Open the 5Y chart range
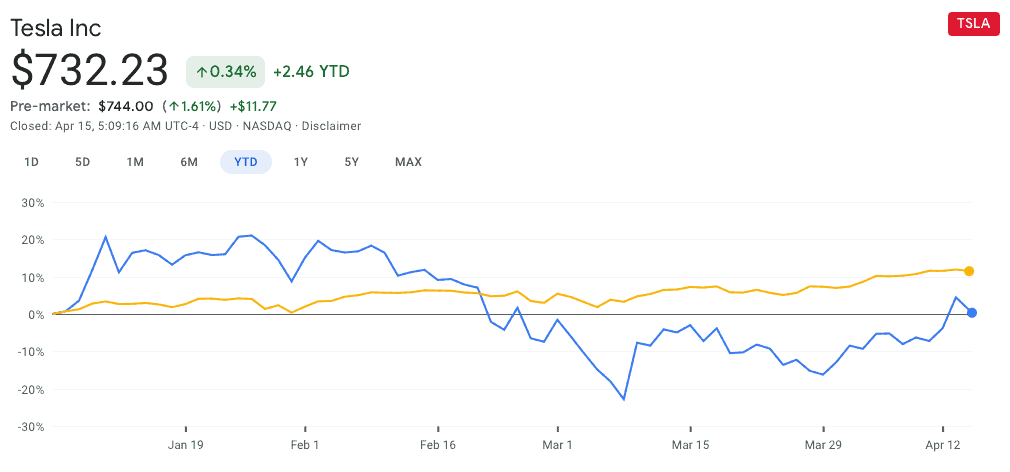The width and height of the screenshot is (1010, 472). coord(351,162)
